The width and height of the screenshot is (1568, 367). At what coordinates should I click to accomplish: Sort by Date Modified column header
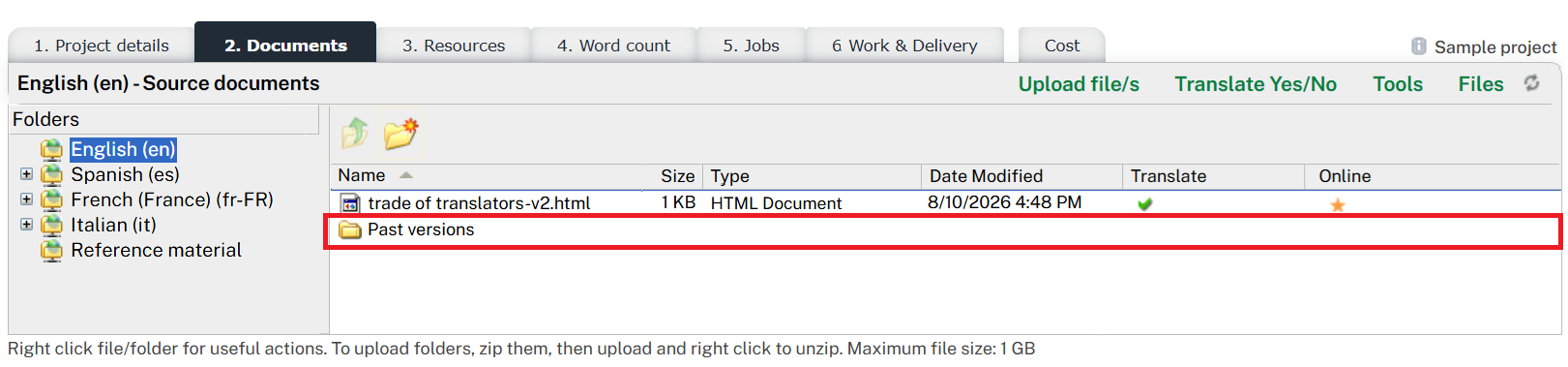1021,176
